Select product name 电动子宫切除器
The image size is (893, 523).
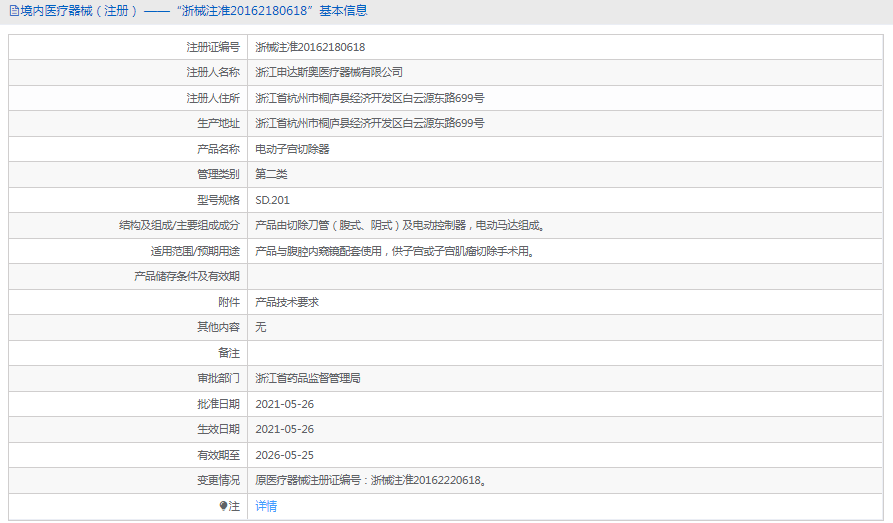coord(292,149)
